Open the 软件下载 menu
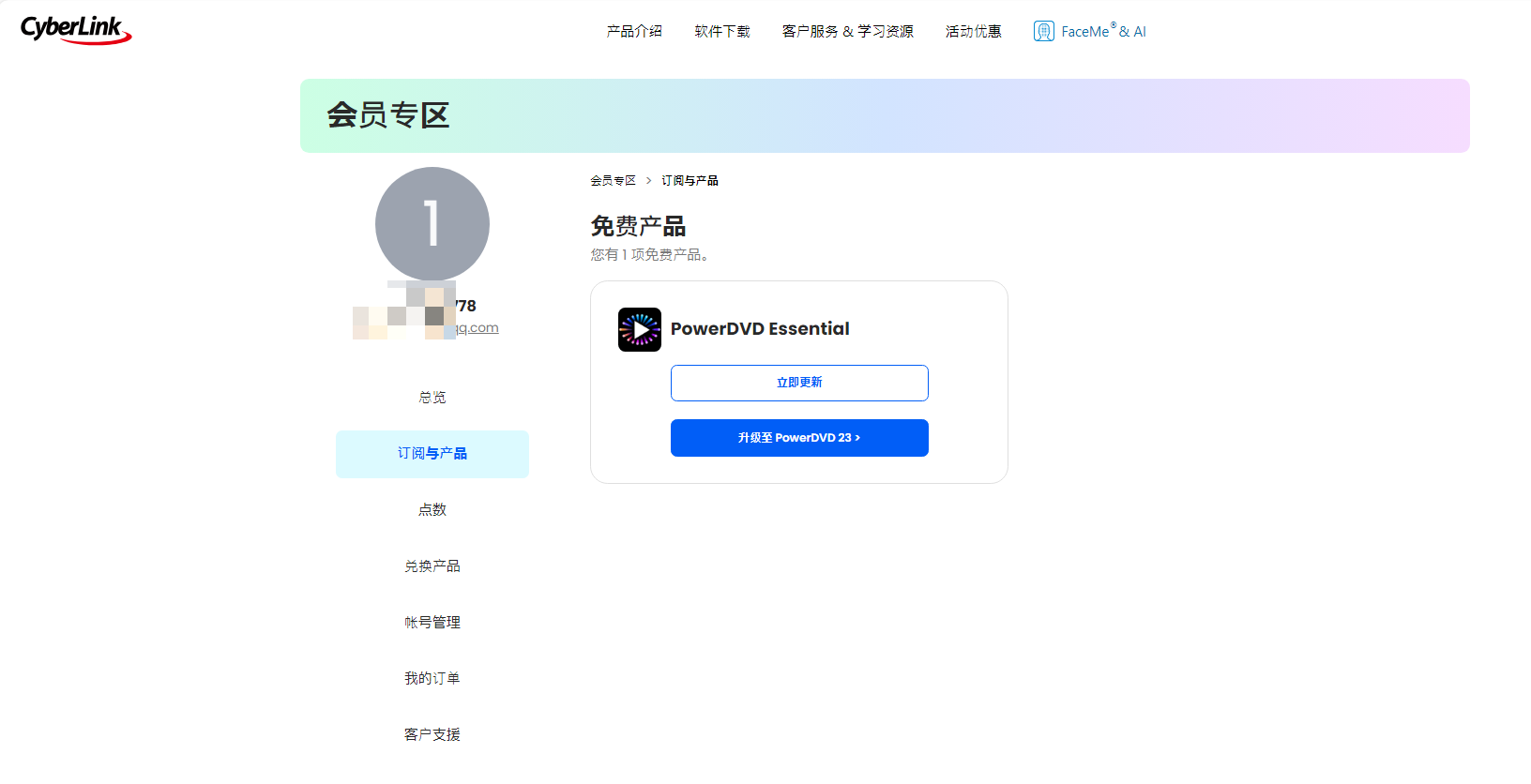 722,31
